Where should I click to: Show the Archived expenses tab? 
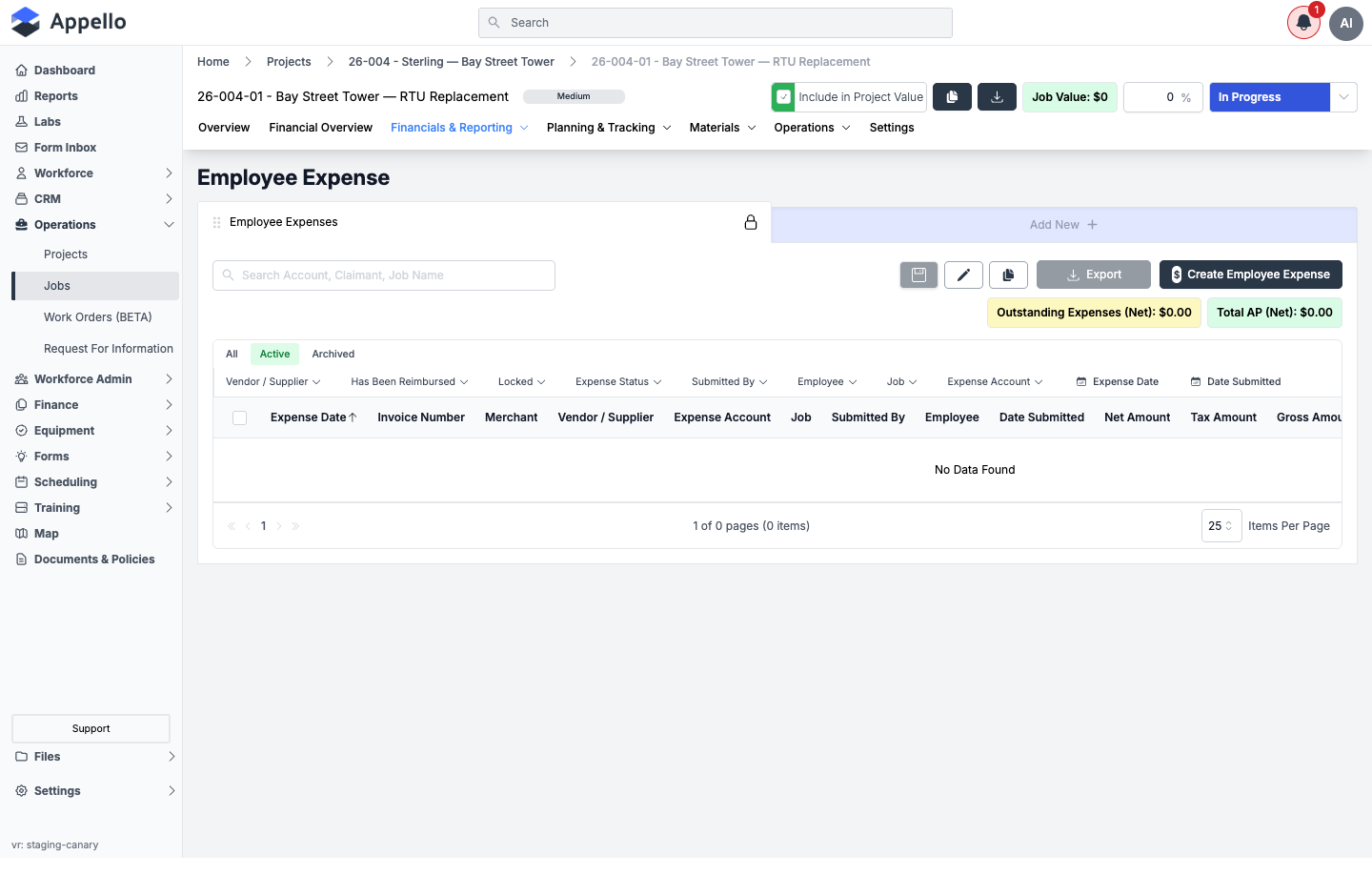[x=333, y=355]
